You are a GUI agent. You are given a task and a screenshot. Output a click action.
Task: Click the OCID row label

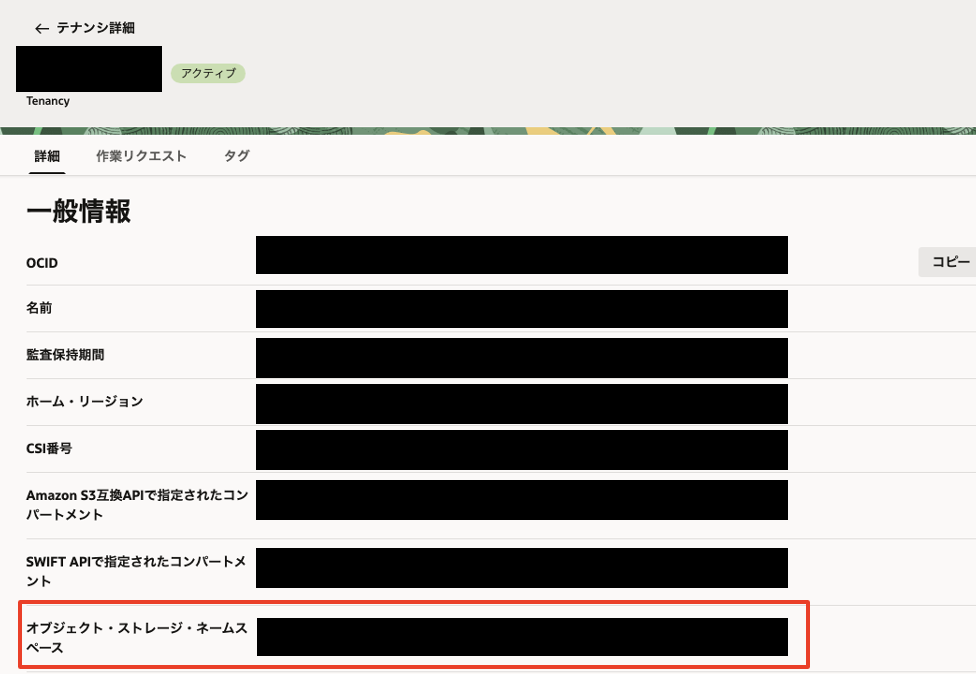[44, 262]
